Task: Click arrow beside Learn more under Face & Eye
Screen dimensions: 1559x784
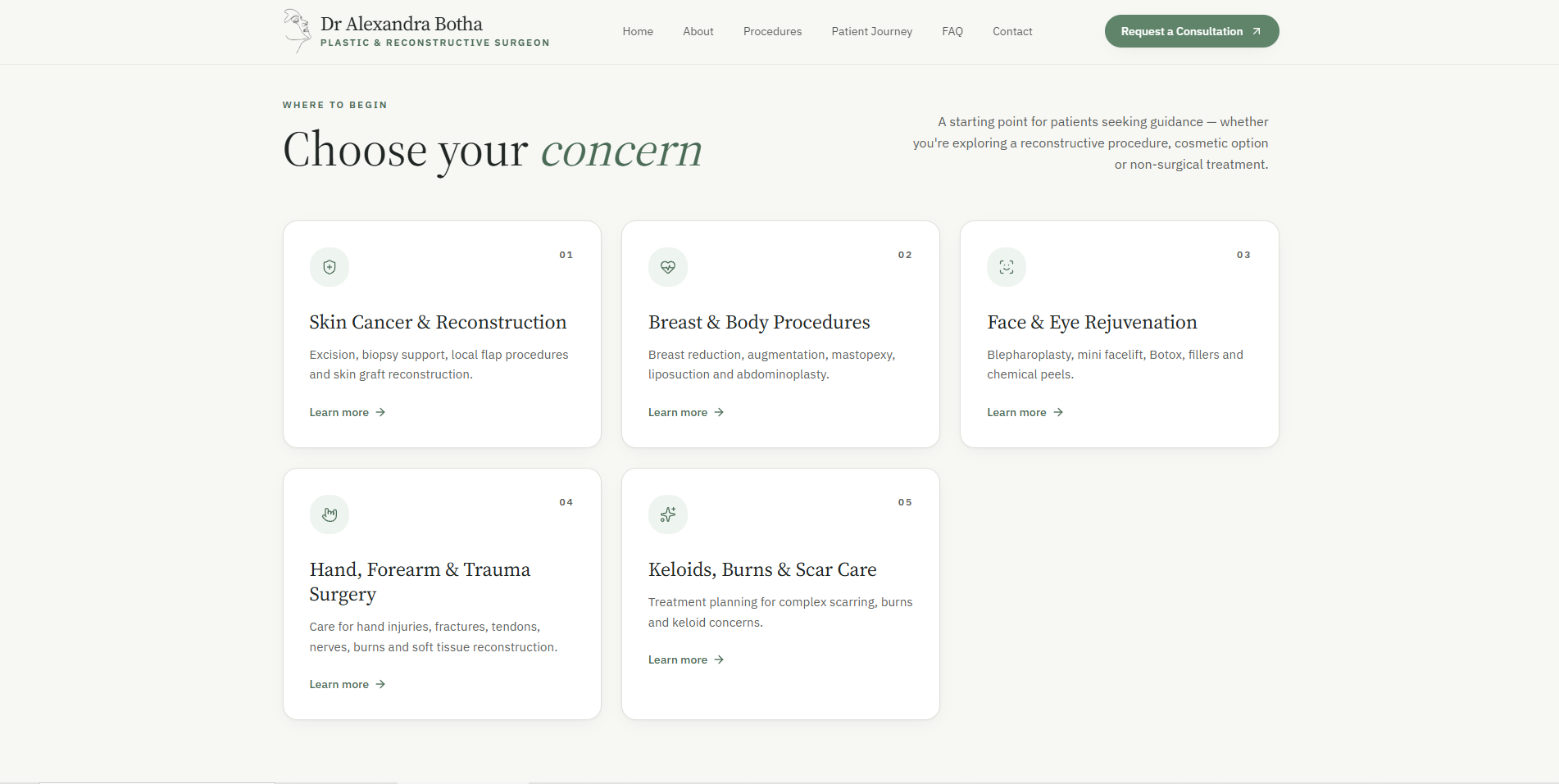Action: (x=1058, y=412)
